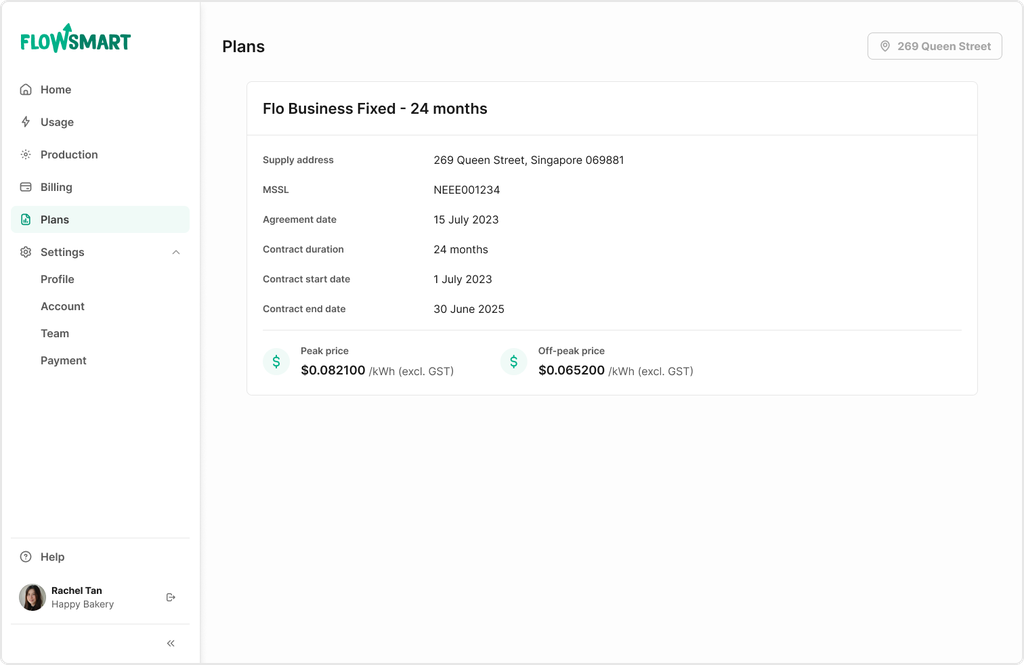The width and height of the screenshot is (1024, 665).
Task: Click the Settings gear icon
Action: click(x=26, y=252)
